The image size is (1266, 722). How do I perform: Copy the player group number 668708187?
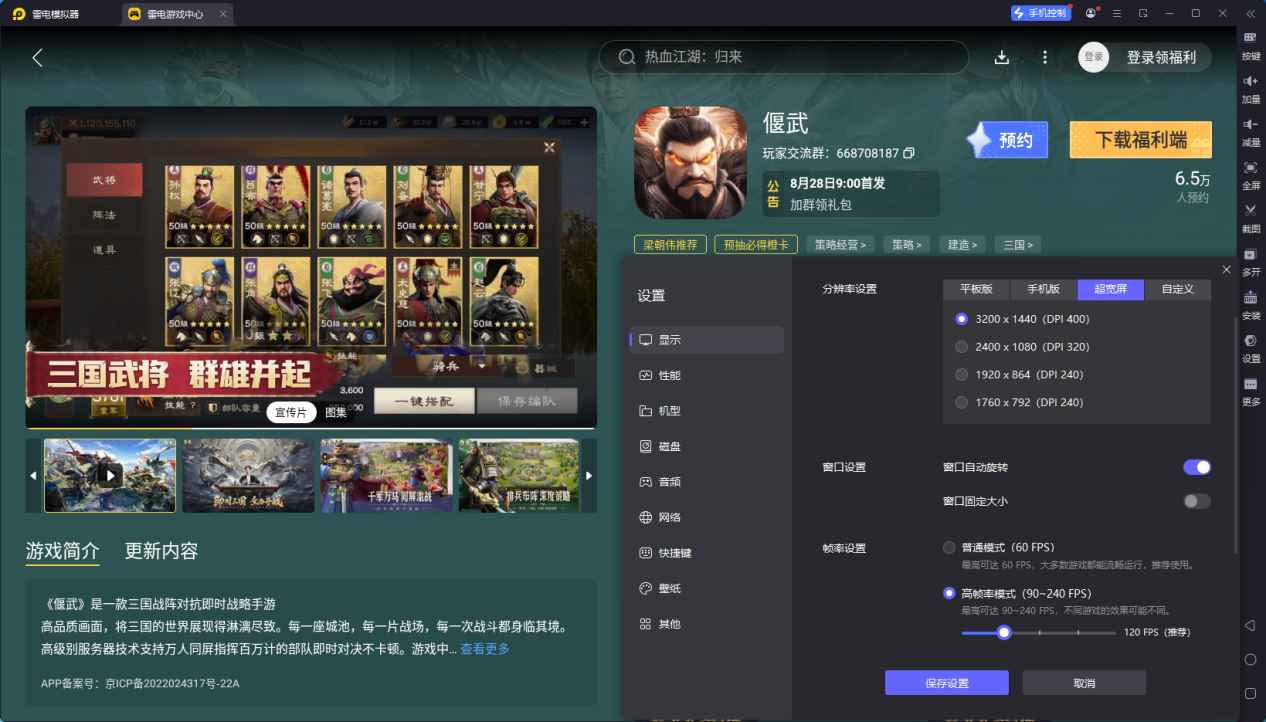tap(909, 153)
